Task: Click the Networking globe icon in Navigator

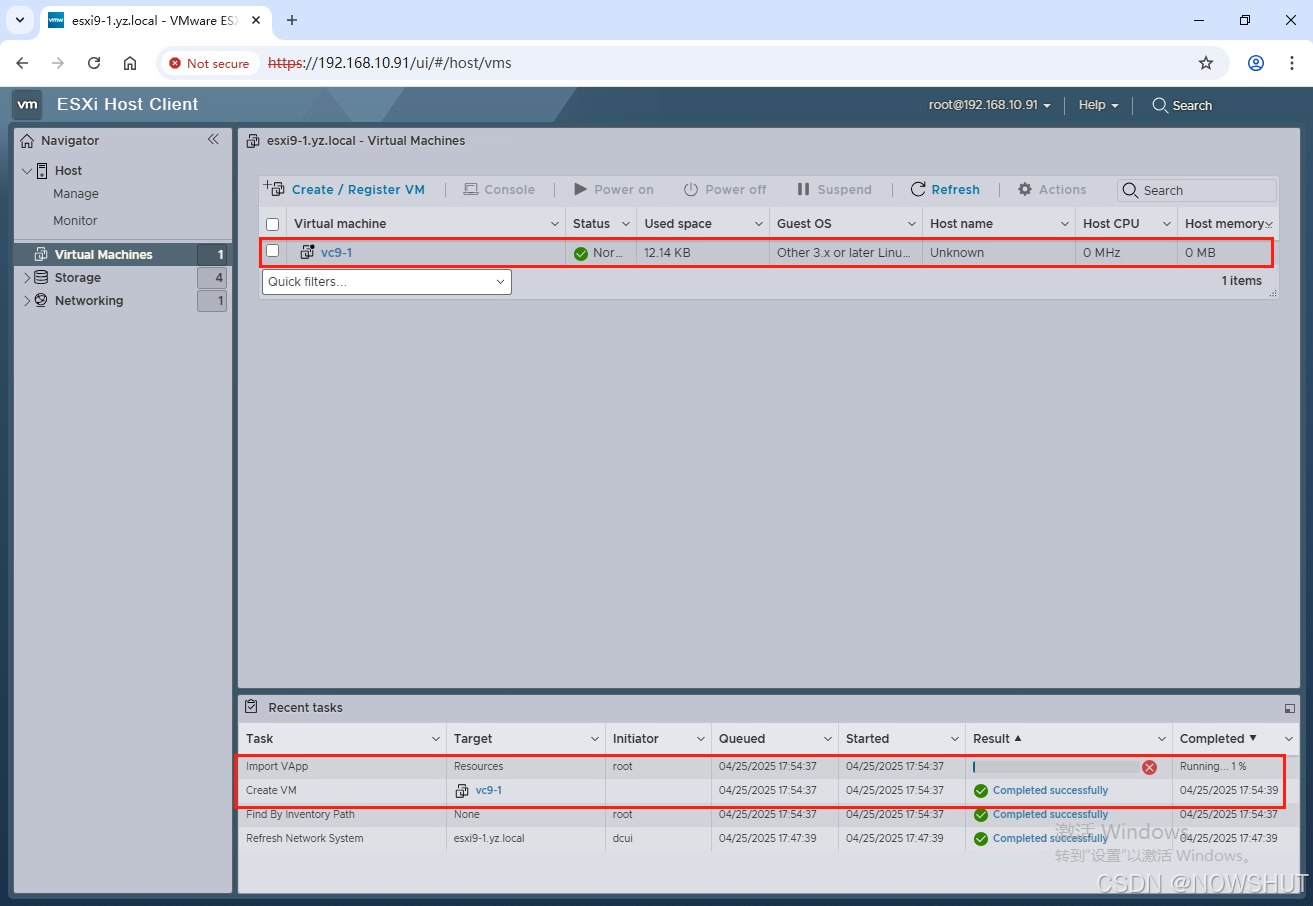Action: [41, 300]
